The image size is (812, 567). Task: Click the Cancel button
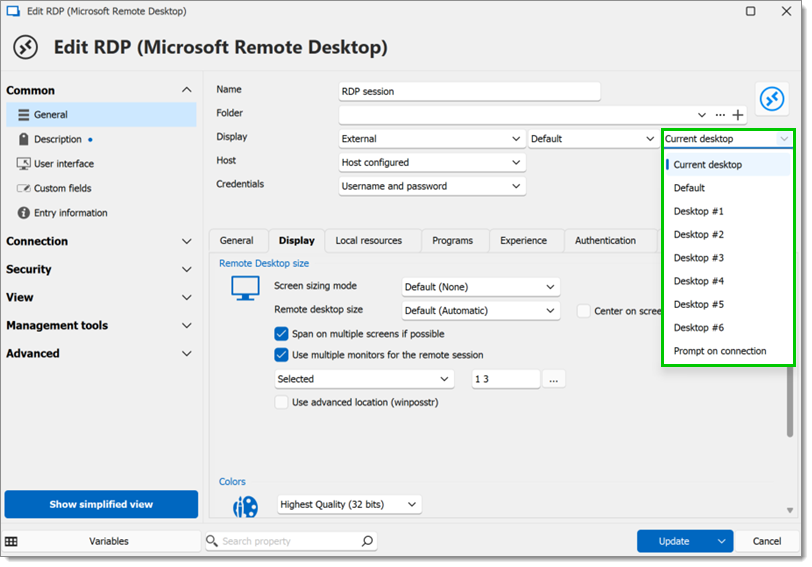(766, 541)
